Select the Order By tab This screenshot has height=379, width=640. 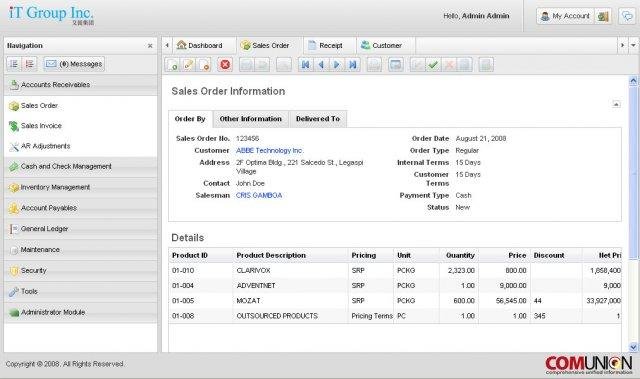(x=190, y=119)
